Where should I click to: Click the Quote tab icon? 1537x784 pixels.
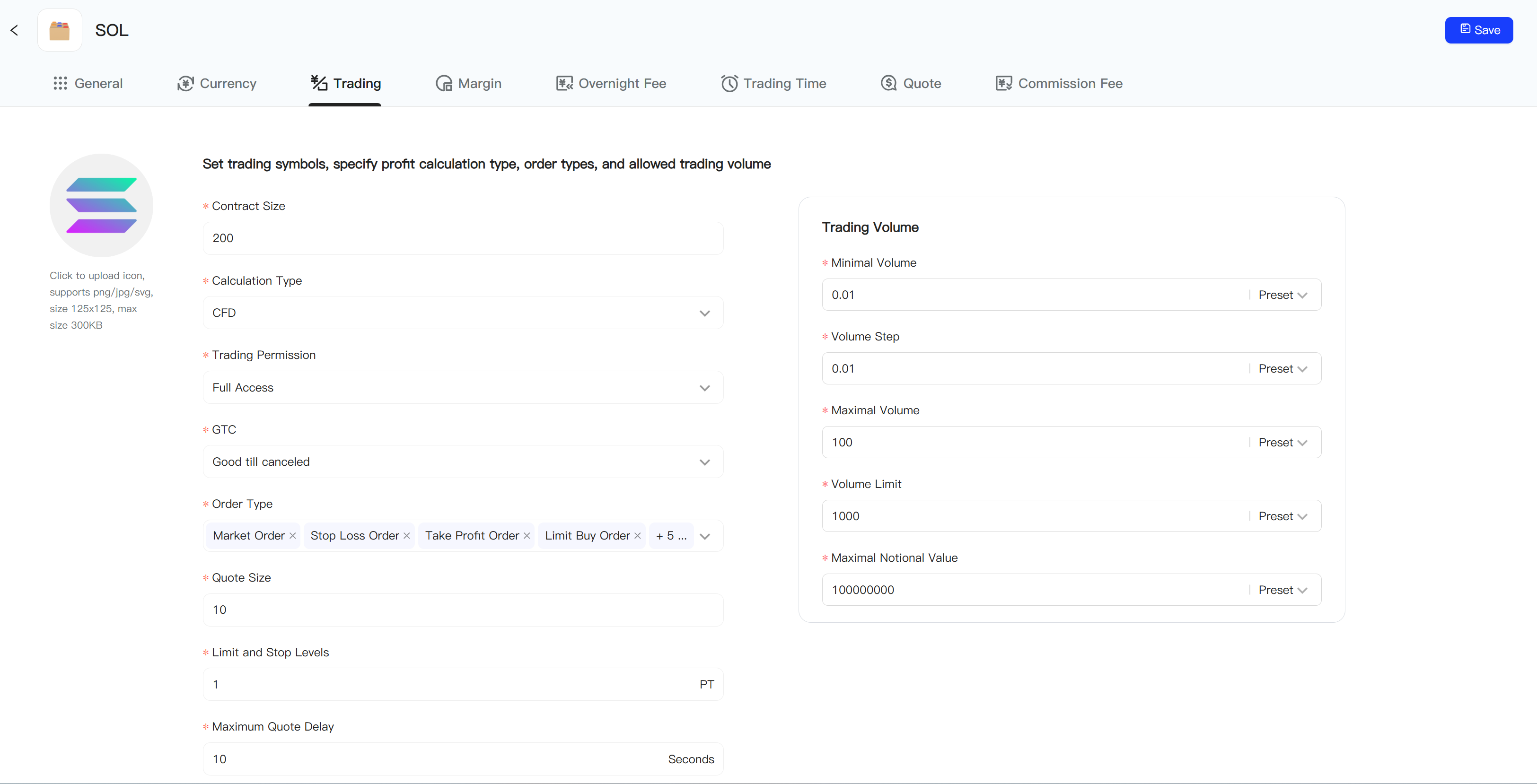click(x=889, y=84)
